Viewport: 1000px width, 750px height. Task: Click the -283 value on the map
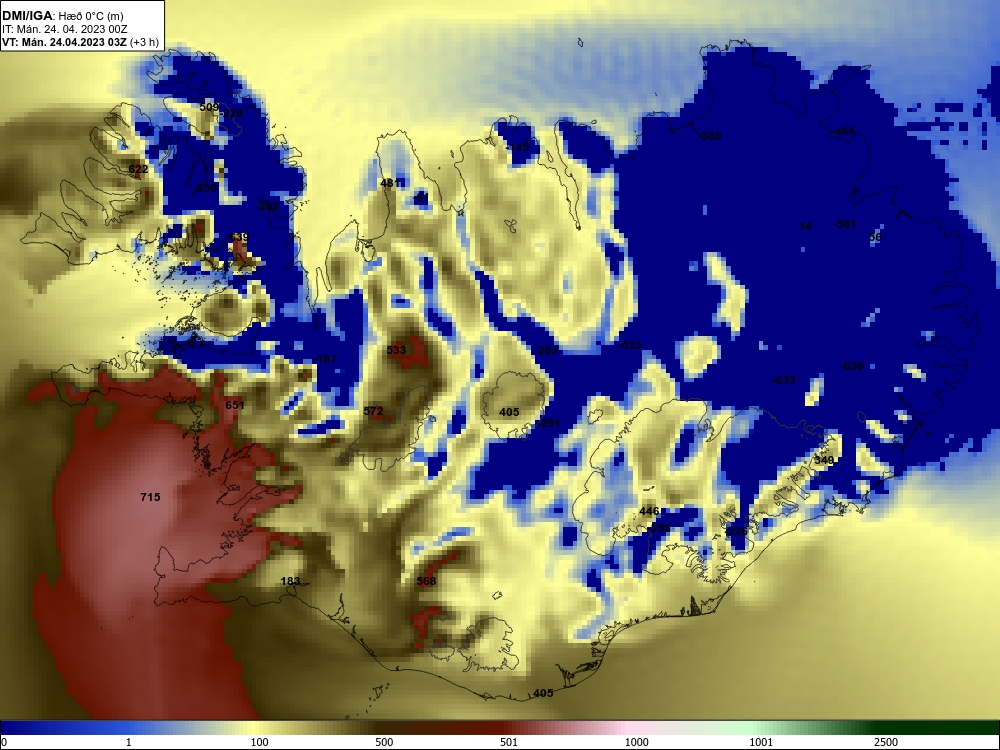[546, 350]
